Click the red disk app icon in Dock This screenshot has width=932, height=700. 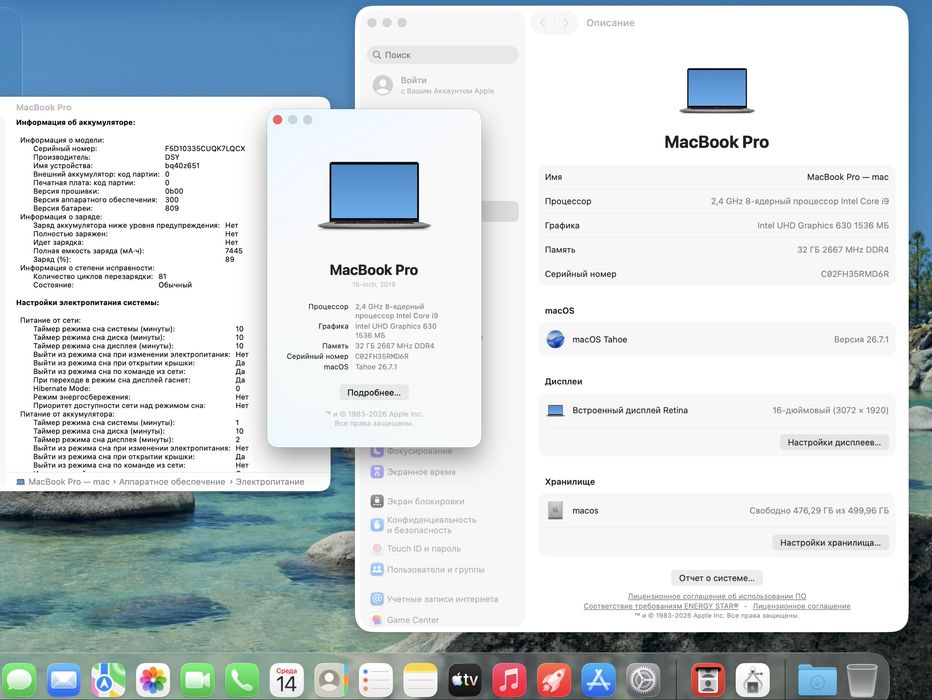coord(708,680)
